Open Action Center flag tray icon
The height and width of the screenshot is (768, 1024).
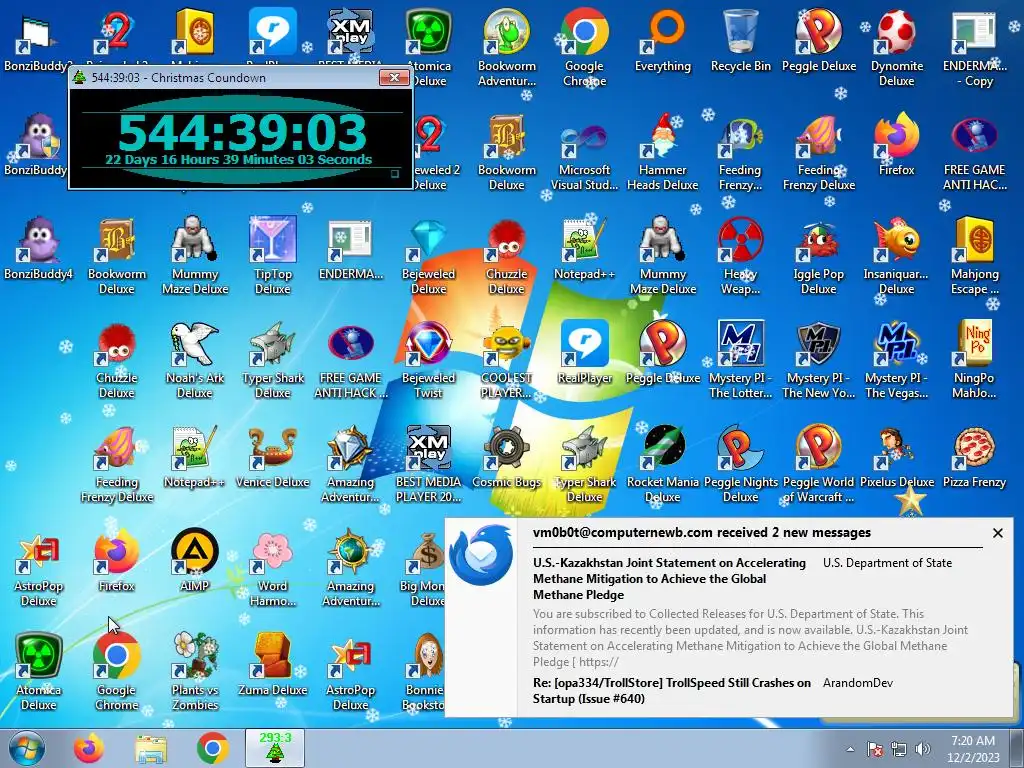[874, 749]
